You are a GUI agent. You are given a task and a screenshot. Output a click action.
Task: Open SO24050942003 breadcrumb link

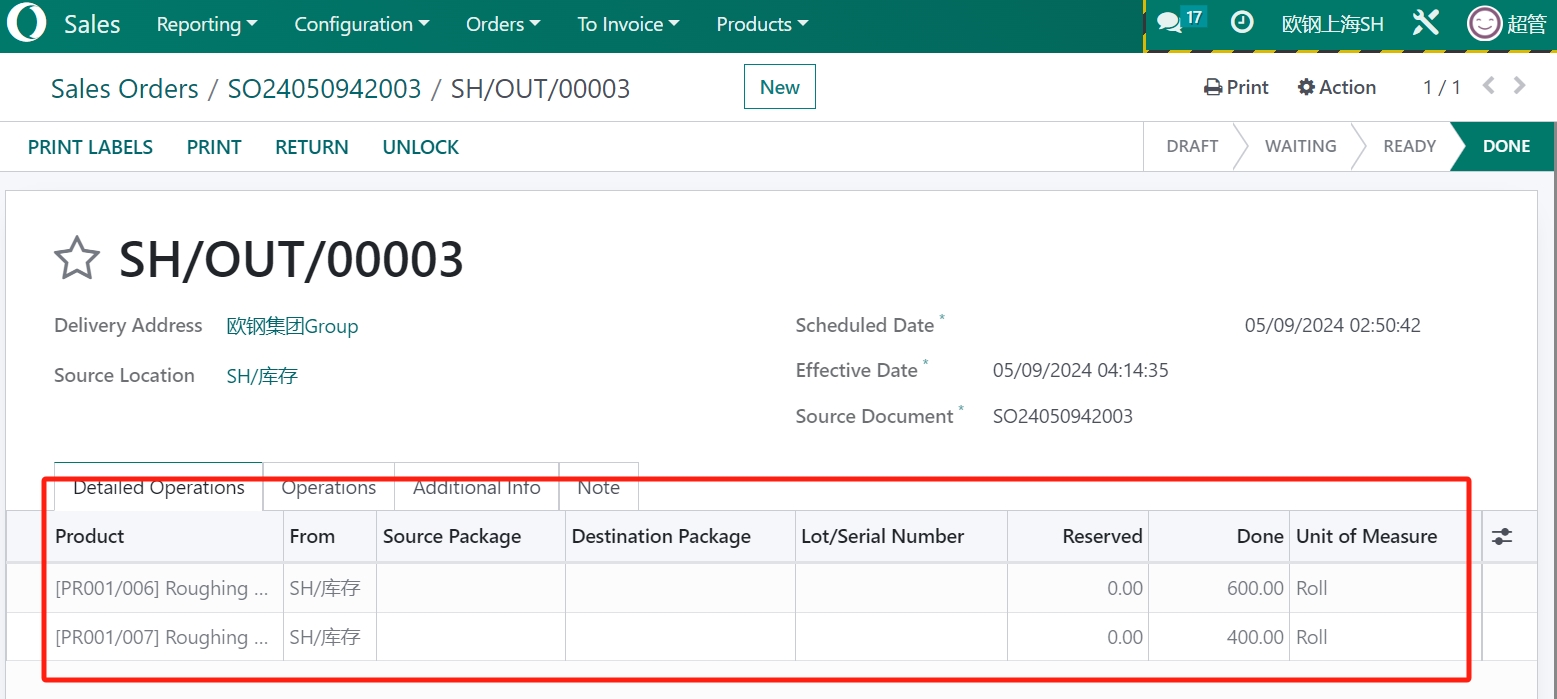pyautogui.click(x=324, y=89)
